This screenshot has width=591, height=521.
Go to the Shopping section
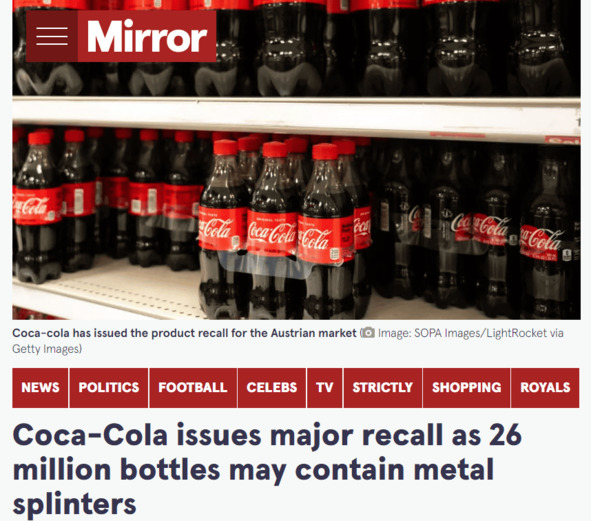coord(467,388)
